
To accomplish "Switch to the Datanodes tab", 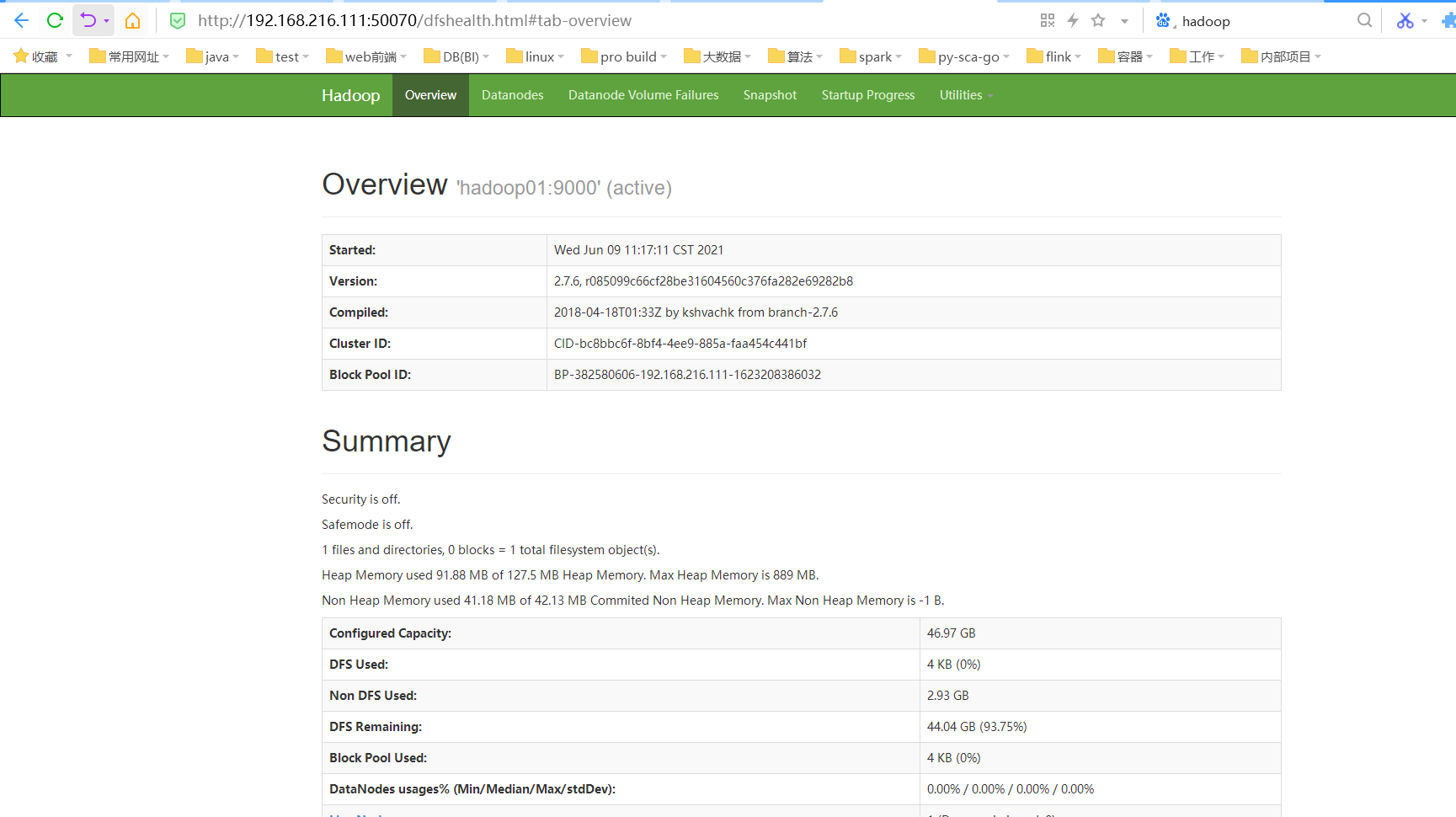I will coord(512,95).
